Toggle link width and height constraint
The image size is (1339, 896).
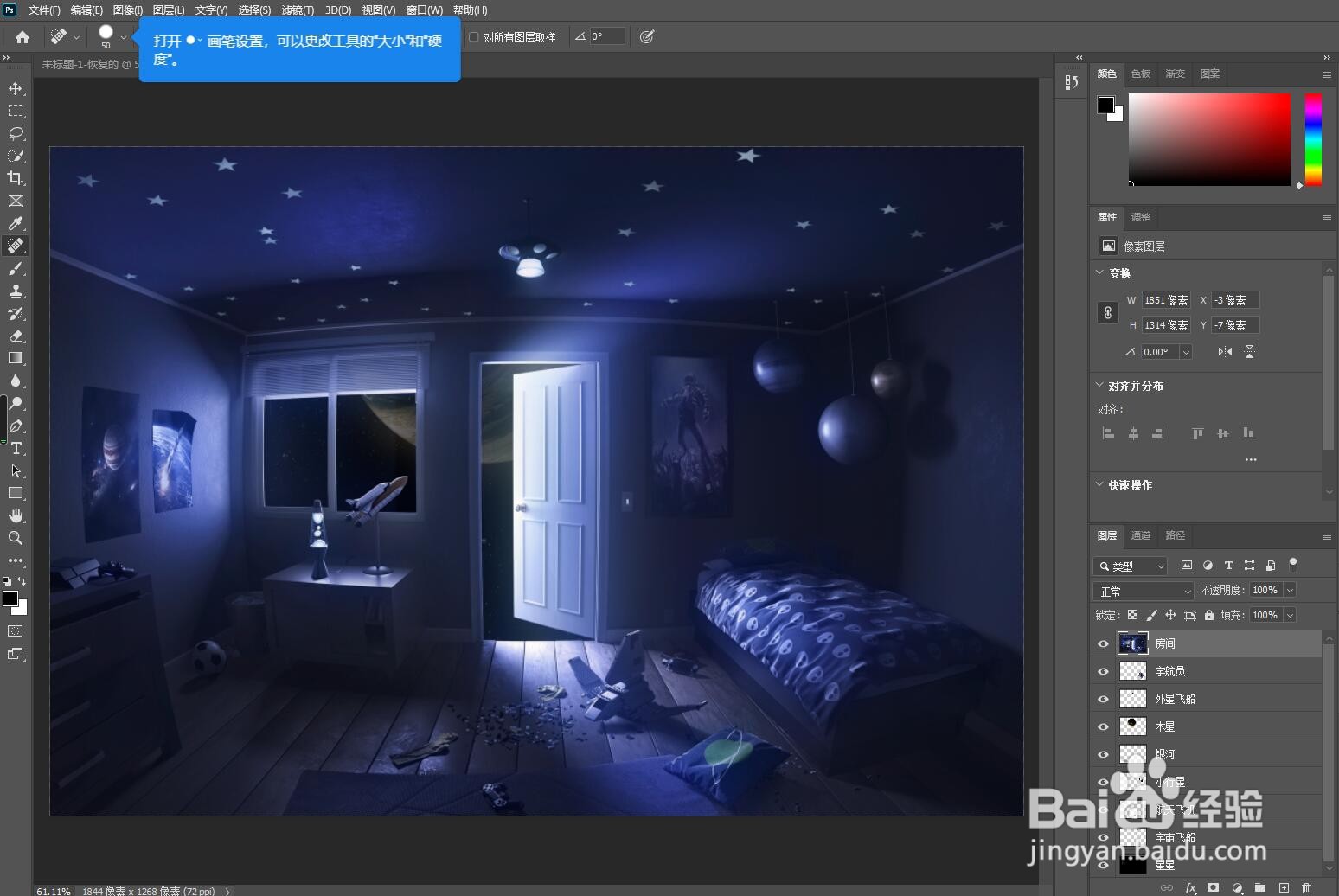pyautogui.click(x=1108, y=313)
